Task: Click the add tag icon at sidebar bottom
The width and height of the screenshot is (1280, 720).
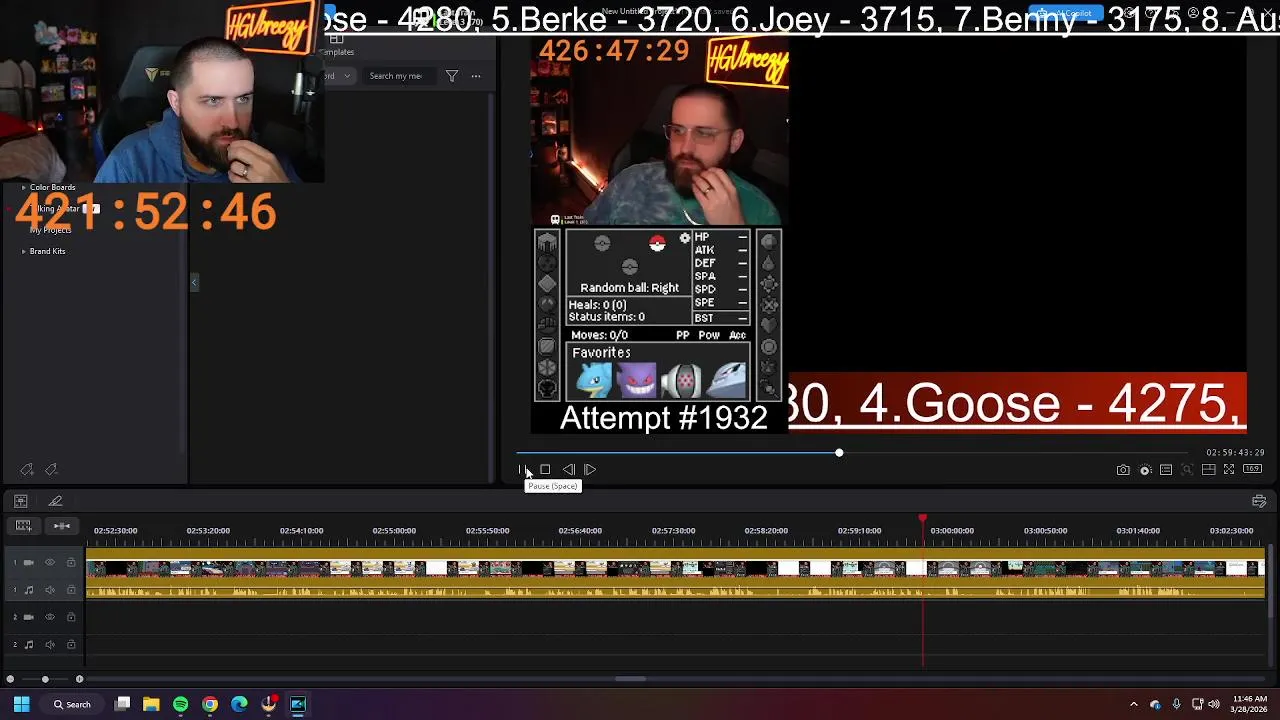Action: [27, 470]
